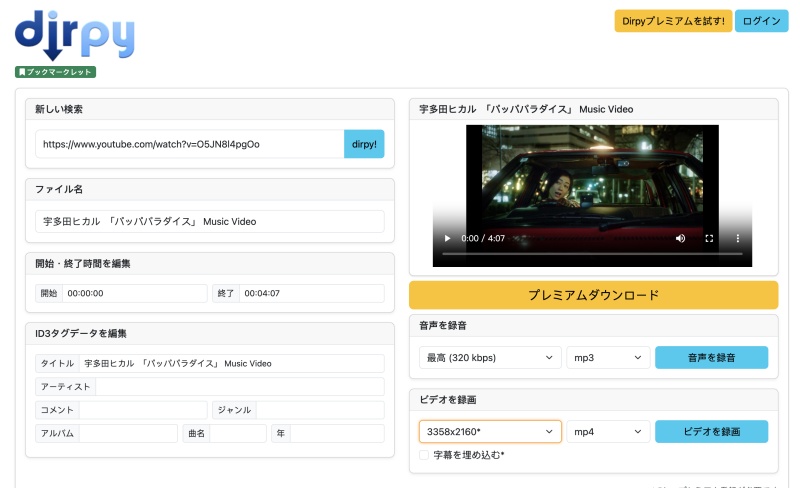The height and width of the screenshot is (488, 800).
Task: Open the mp4 video format dropdown
Action: tap(608, 432)
